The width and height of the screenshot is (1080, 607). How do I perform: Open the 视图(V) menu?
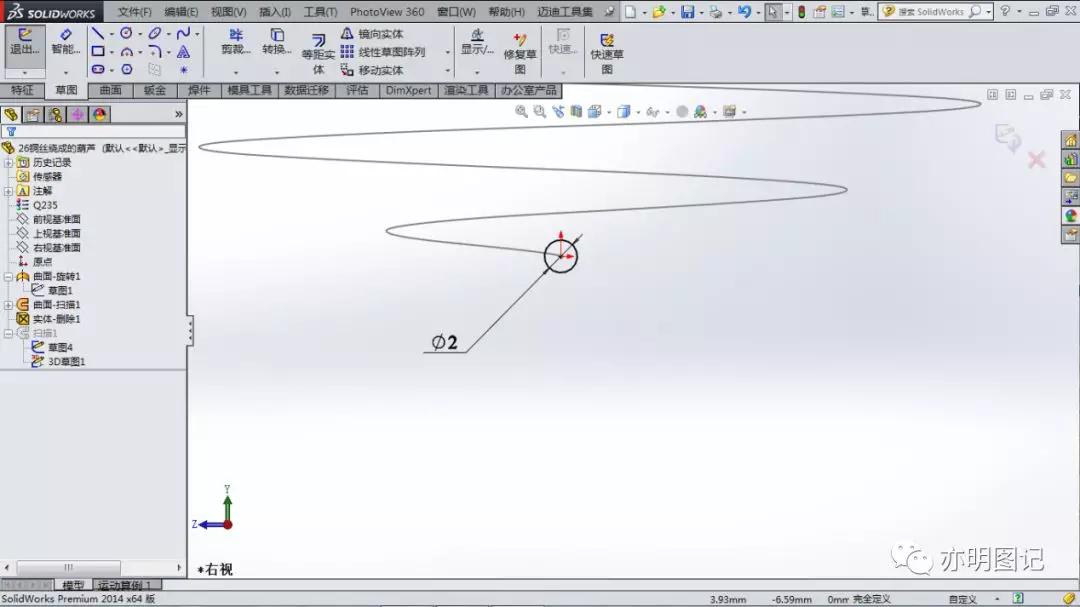pyautogui.click(x=229, y=12)
